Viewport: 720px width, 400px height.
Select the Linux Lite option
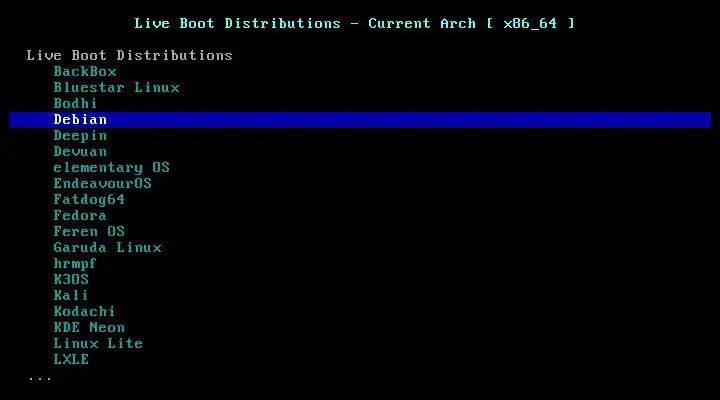[x=98, y=344]
